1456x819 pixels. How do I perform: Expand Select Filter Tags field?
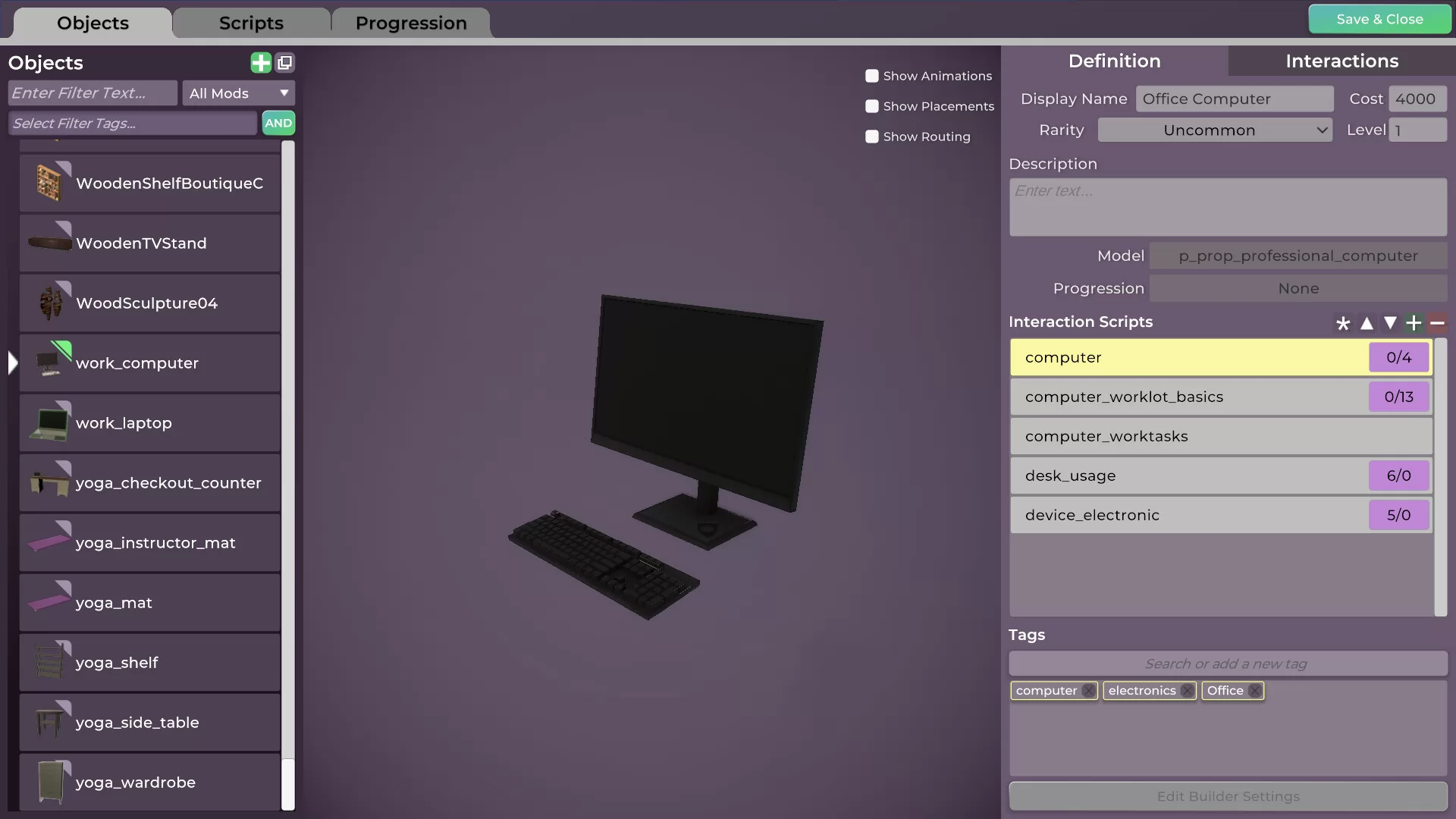(131, 122)
